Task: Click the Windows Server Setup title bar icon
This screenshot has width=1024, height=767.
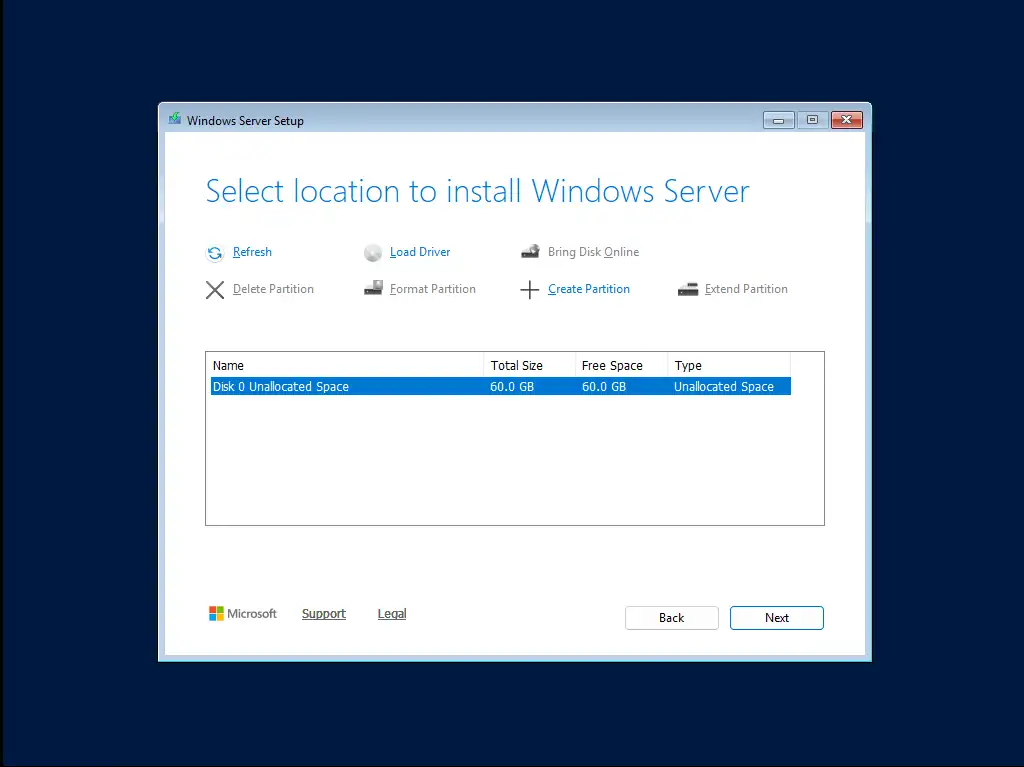Action: coord(174,119)
